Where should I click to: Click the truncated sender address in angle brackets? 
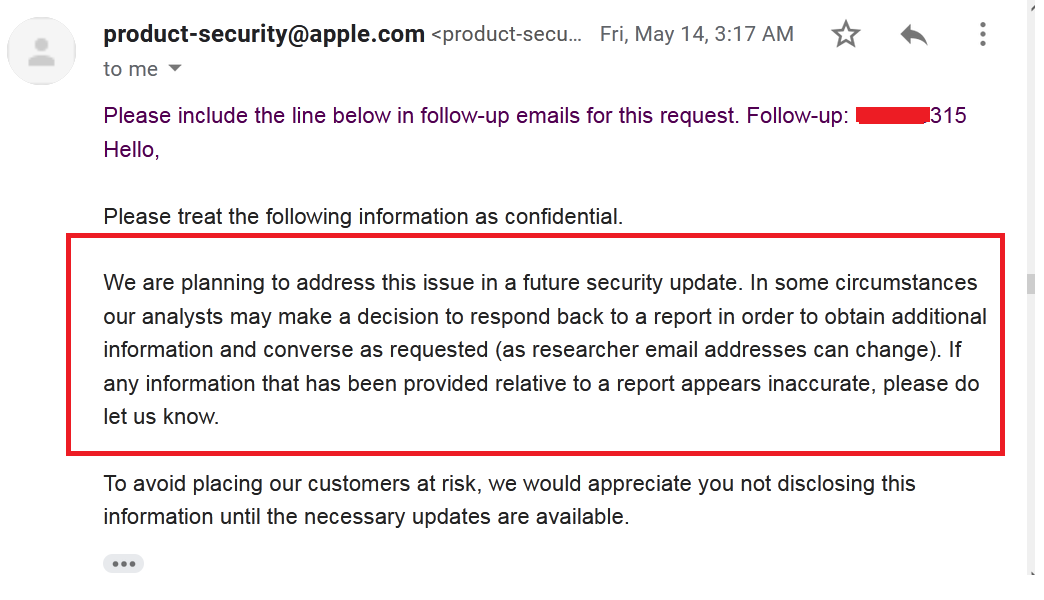(506, 35)
